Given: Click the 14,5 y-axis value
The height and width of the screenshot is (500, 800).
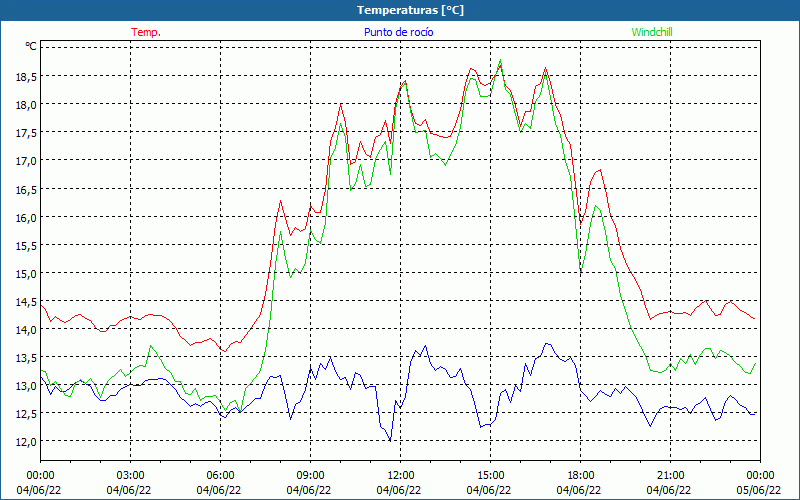Looking at the screenshot, I should pos(28,302).
